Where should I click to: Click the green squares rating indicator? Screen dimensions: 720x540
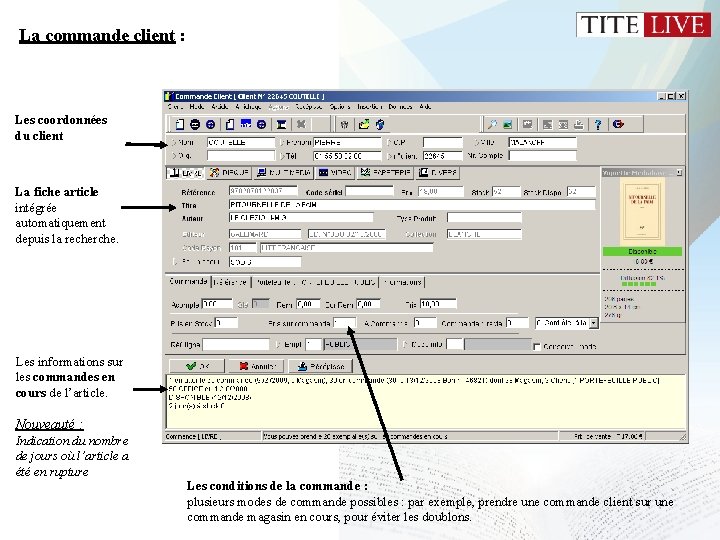639,284
